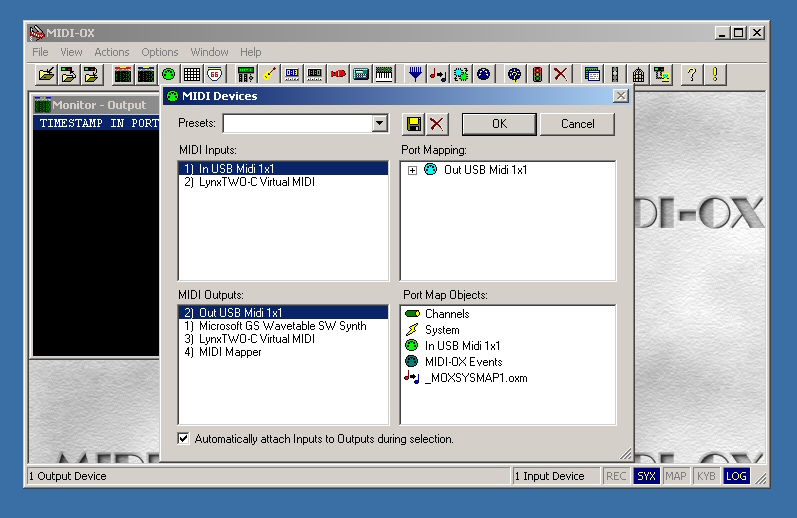Open the File menu

40,52
